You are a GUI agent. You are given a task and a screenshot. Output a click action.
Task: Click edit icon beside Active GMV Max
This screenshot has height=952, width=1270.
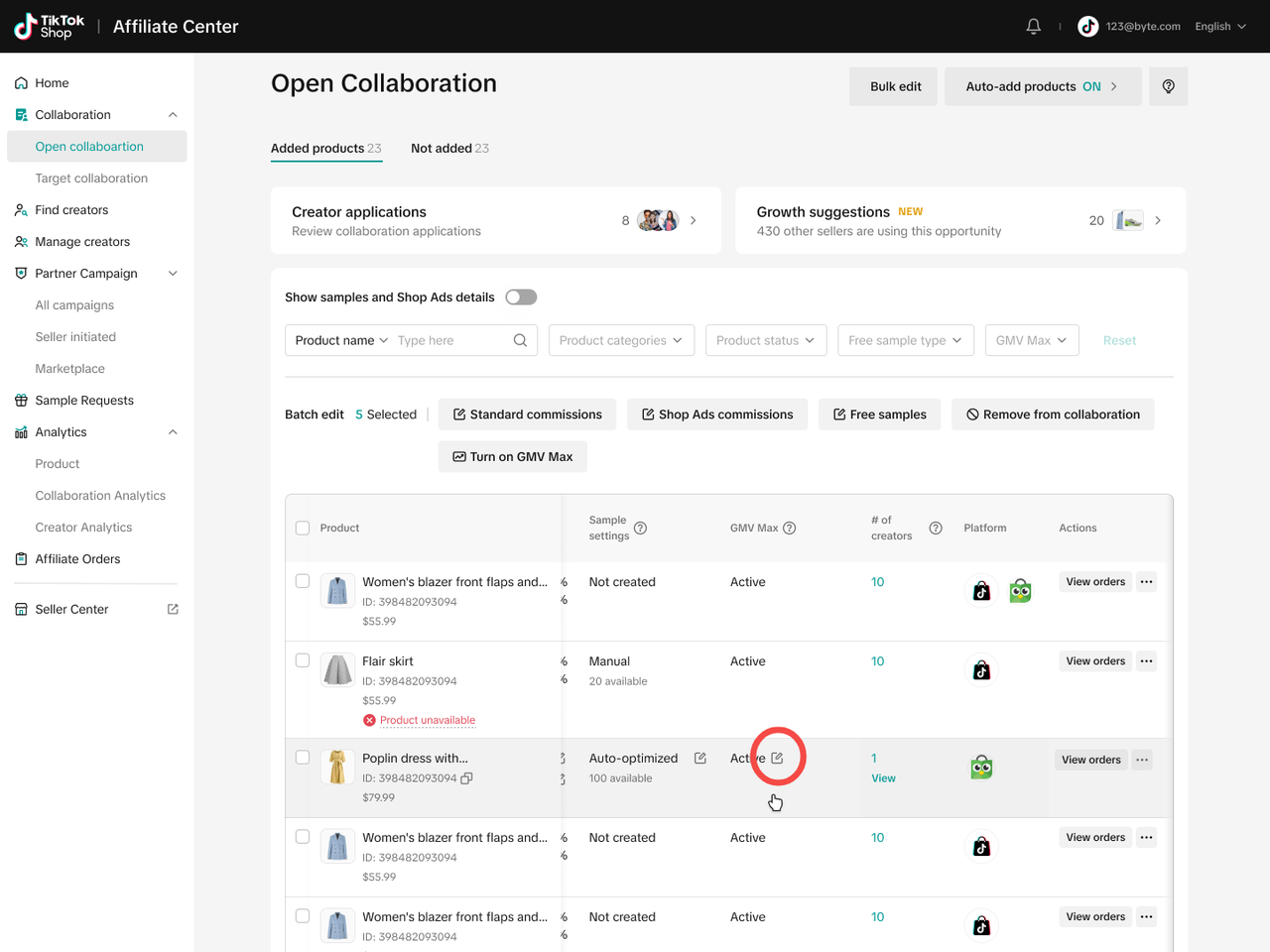(x=778, y=759)
